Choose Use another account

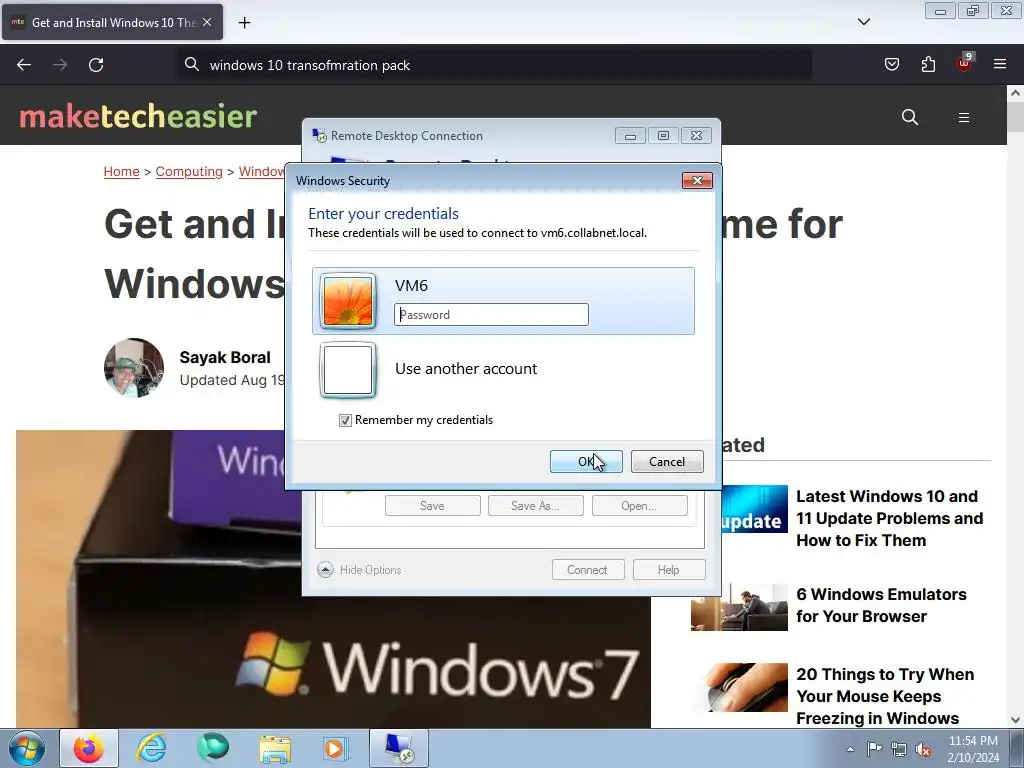[466, 368]
